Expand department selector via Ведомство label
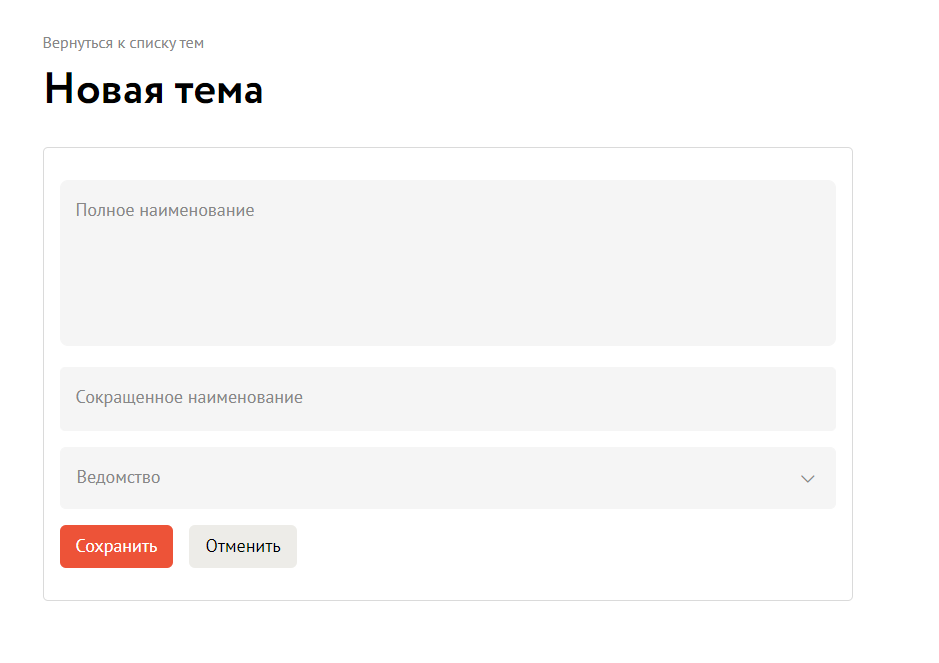This screenshot has width=939, height=663. 118,477
